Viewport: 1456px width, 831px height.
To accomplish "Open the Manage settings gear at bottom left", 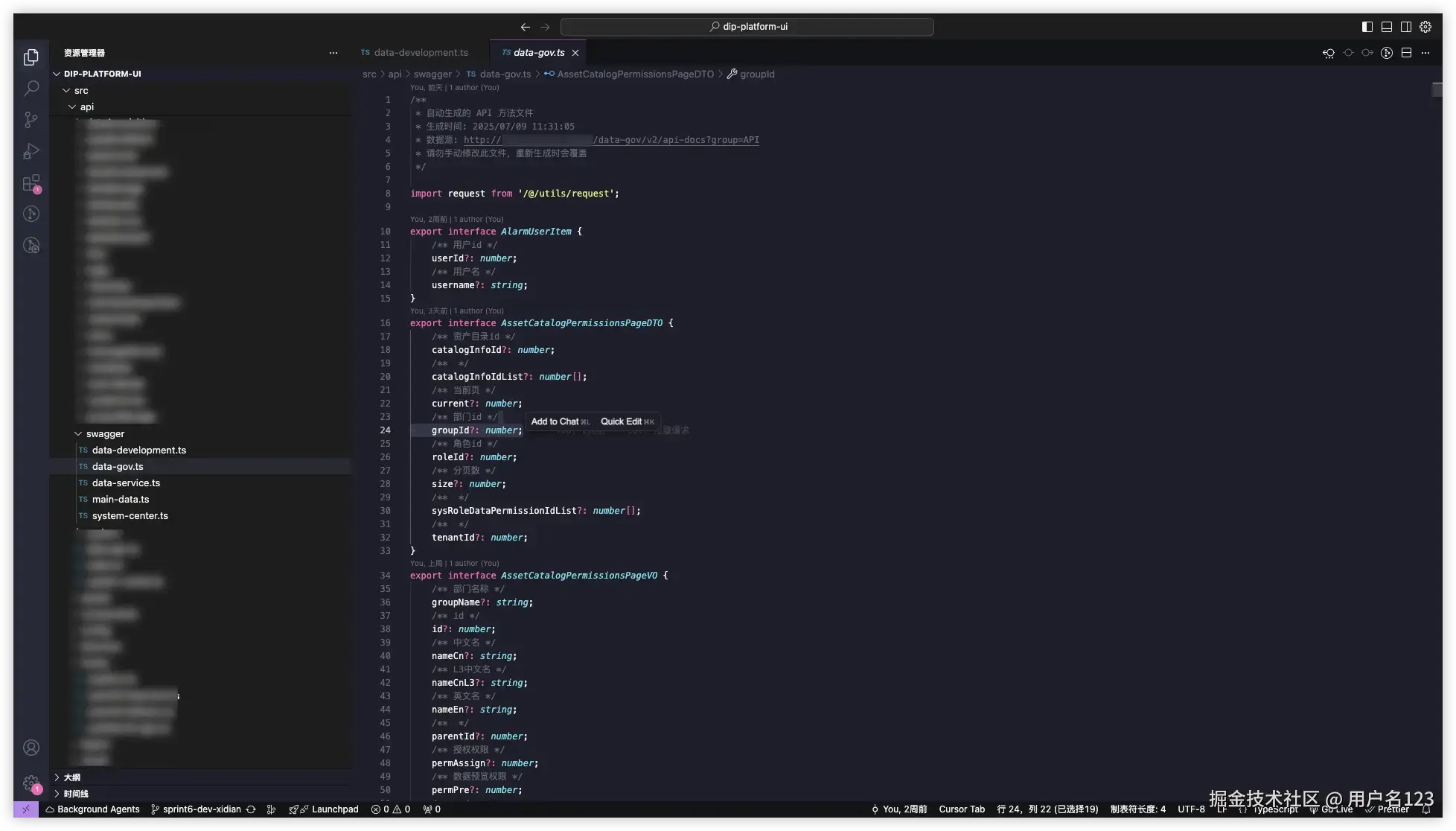I will click(31, 783).
